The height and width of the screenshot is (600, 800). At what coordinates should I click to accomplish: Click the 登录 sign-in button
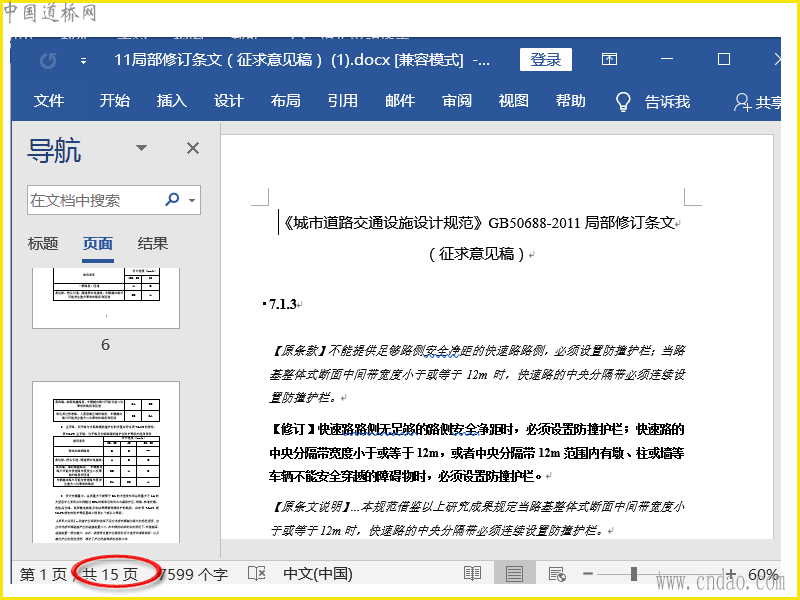click(x=545, y=60)
